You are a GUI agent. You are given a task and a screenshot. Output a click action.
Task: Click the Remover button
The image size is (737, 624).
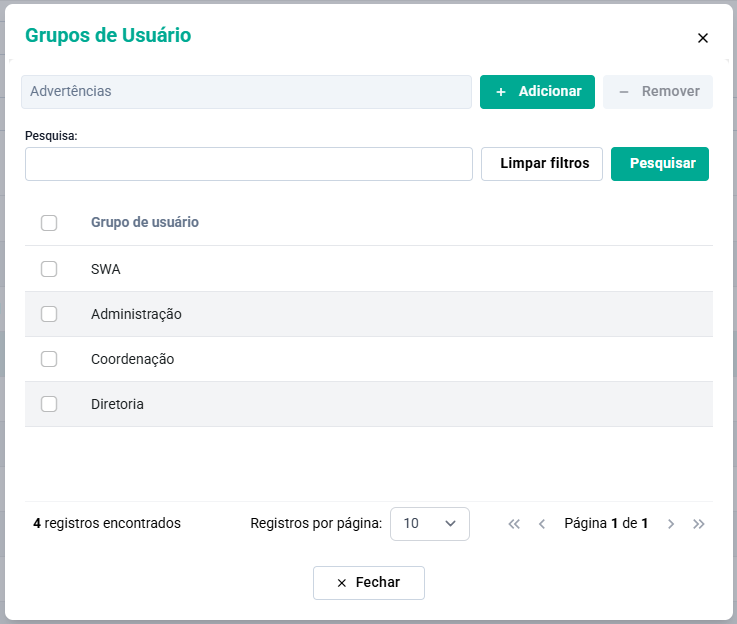658,92
